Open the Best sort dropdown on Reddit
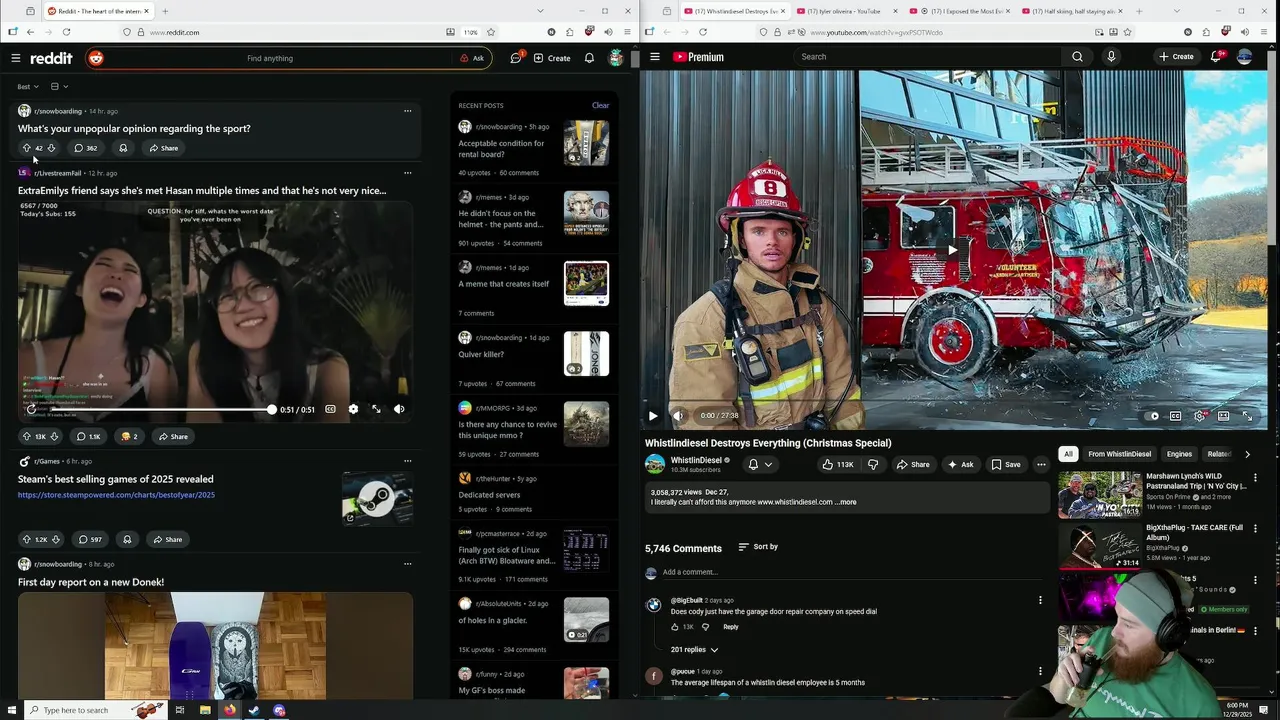Image resolution: width=1280 pixels, height=720 pixels. pyautogui.click(x=28, y=87)
